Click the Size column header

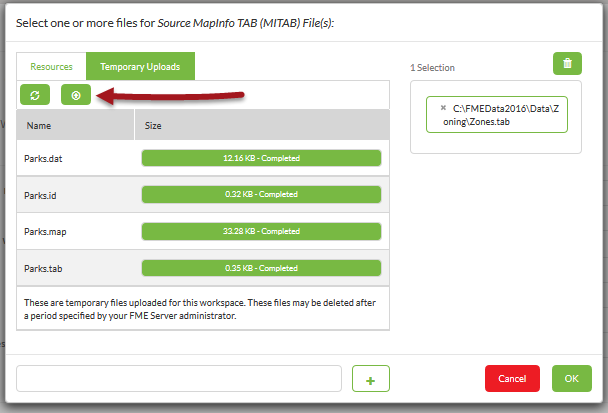coord(153,126)
